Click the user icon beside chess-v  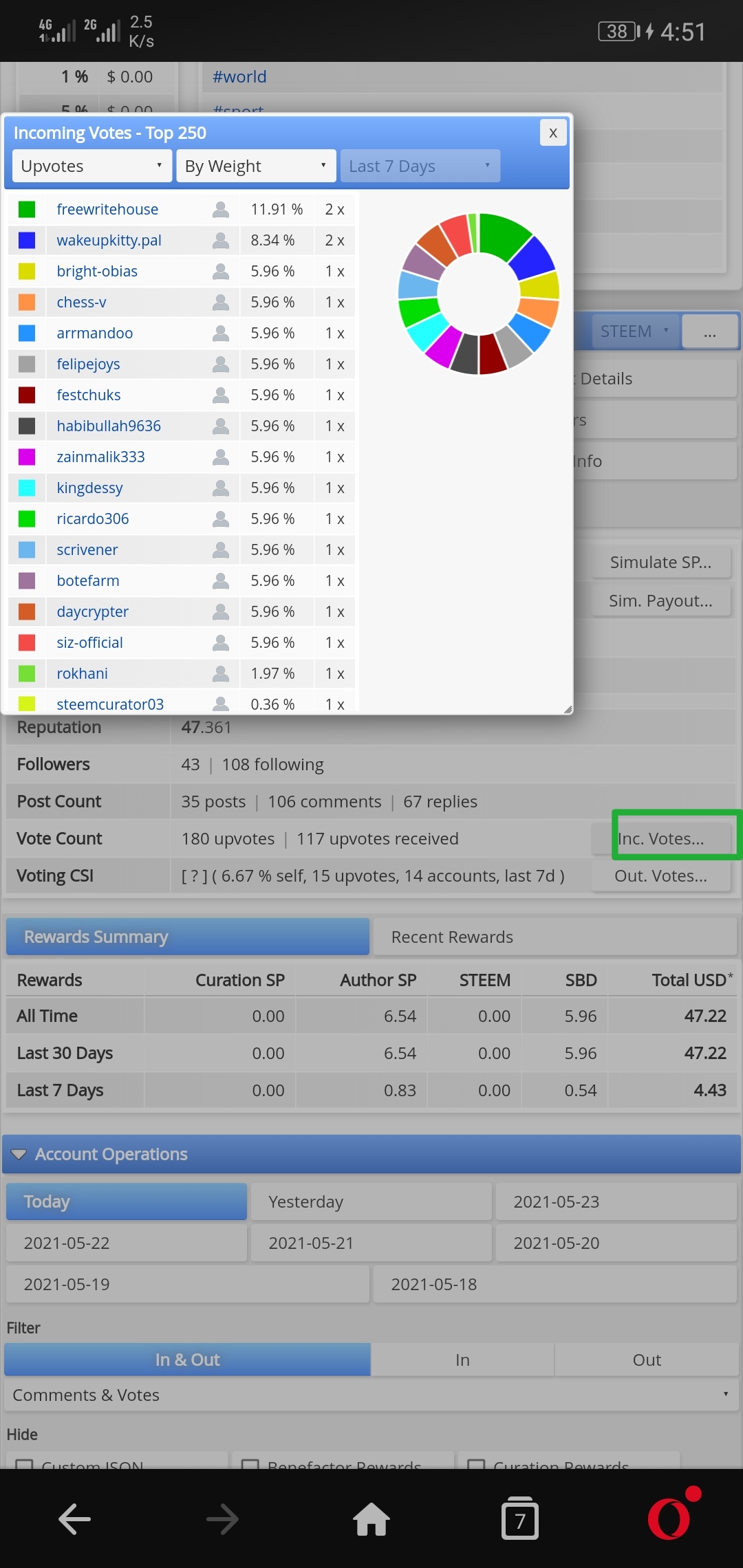(x=221, y=302)
